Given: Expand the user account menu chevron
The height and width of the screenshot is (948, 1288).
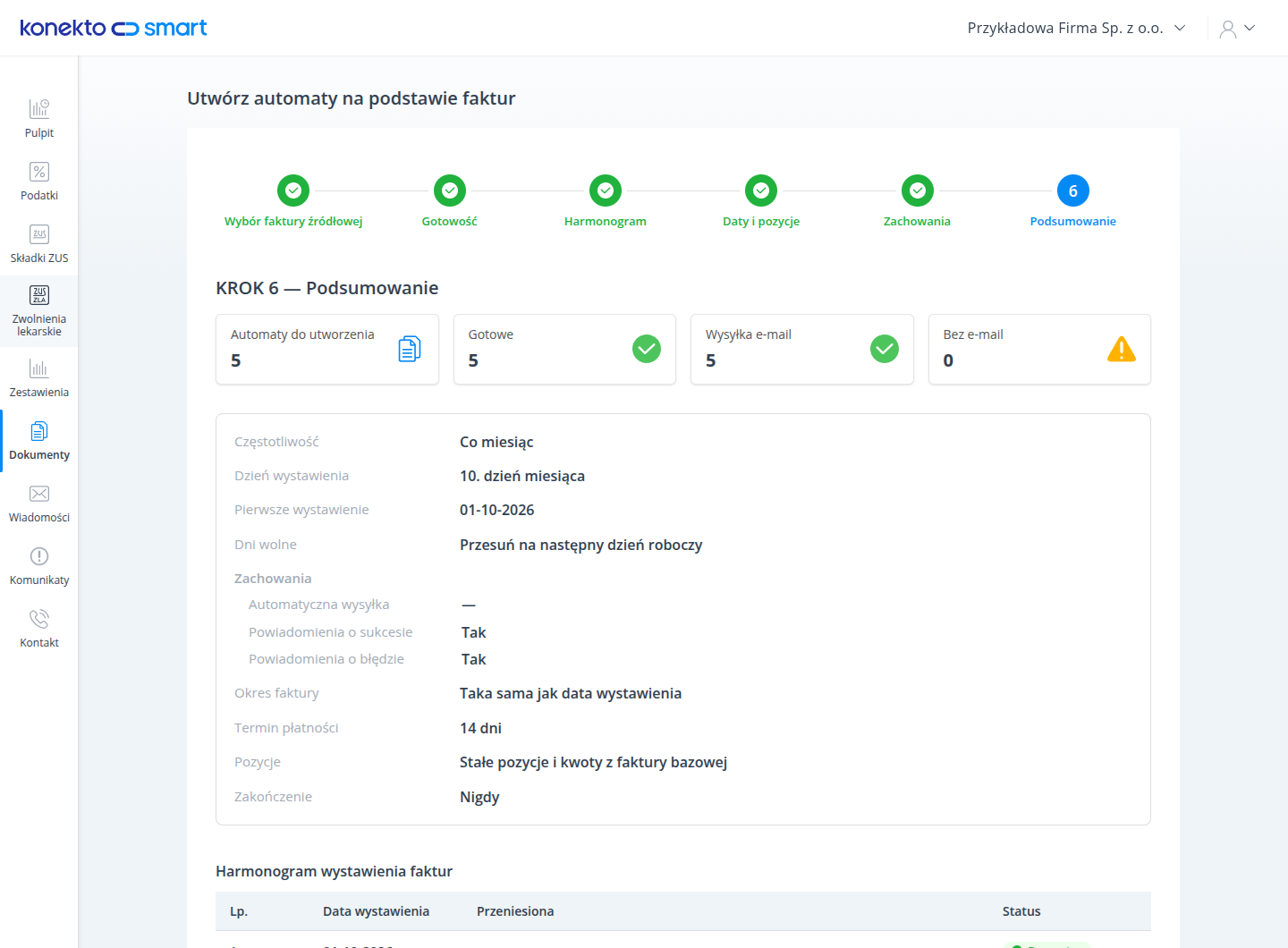Looking at the screenshot, I should point(1250,28).
